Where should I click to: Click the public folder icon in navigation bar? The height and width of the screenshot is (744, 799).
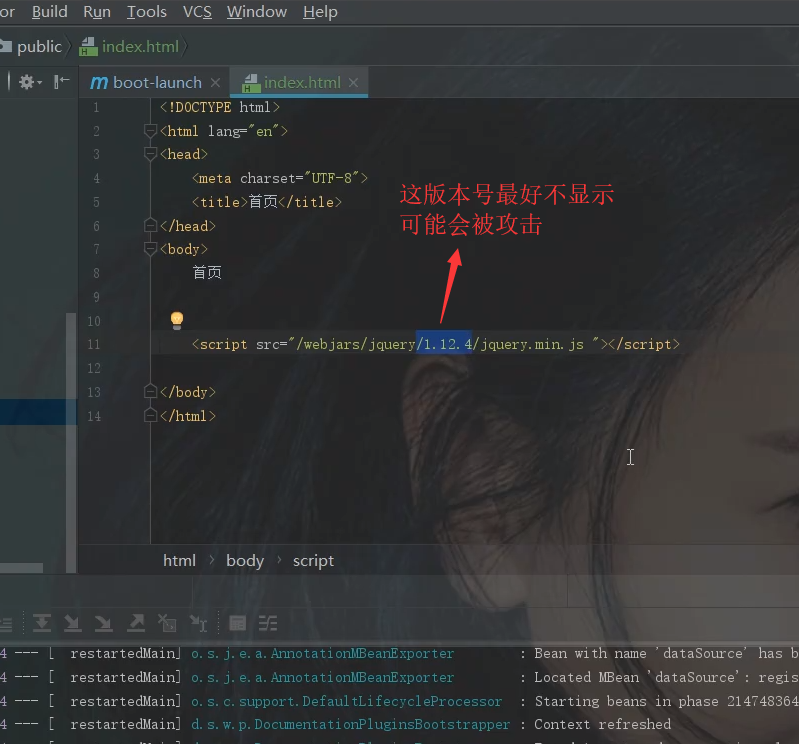pos(6,46)
